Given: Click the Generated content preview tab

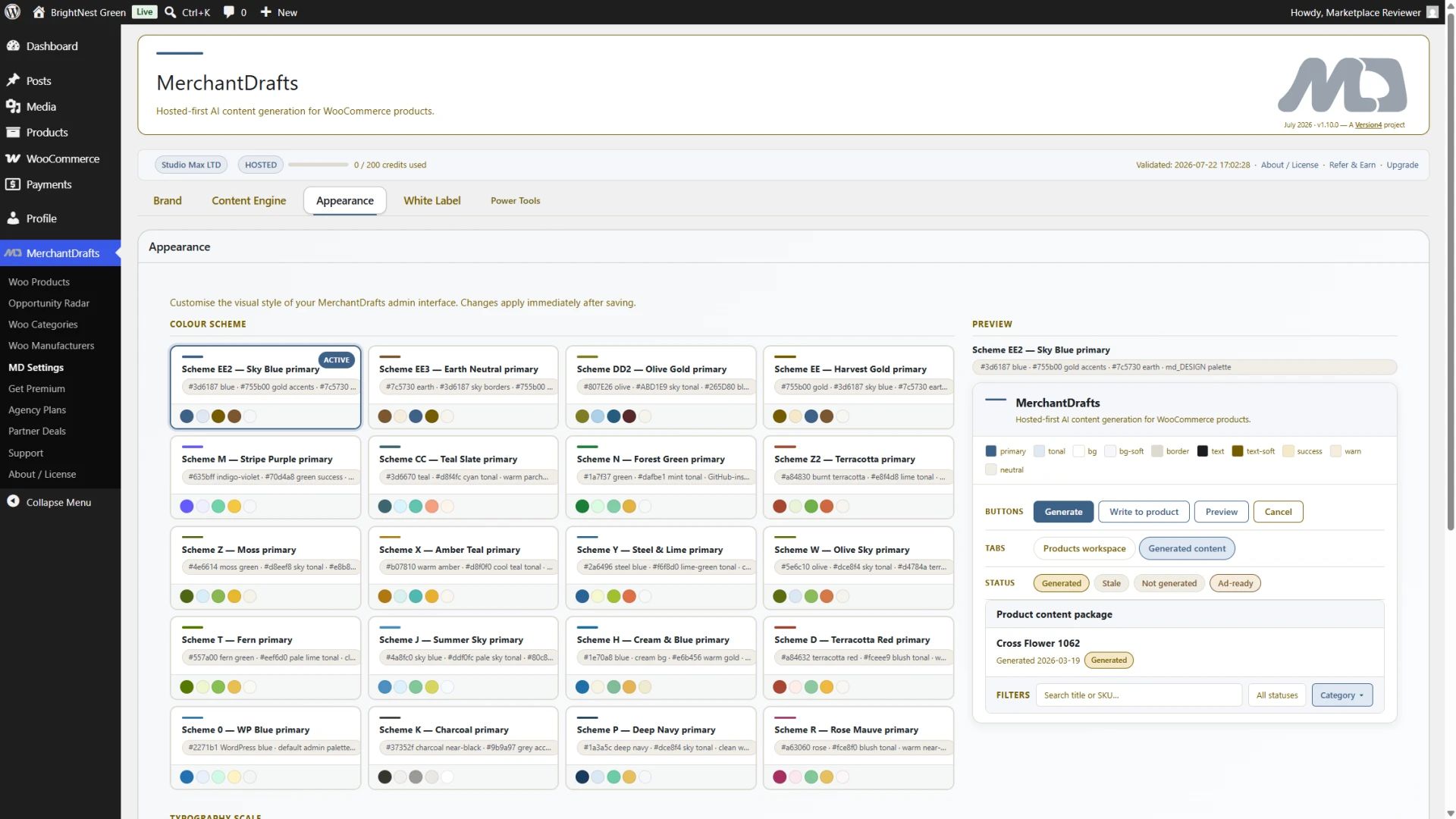Looking at the screenshot, I should coord(1187,549).
